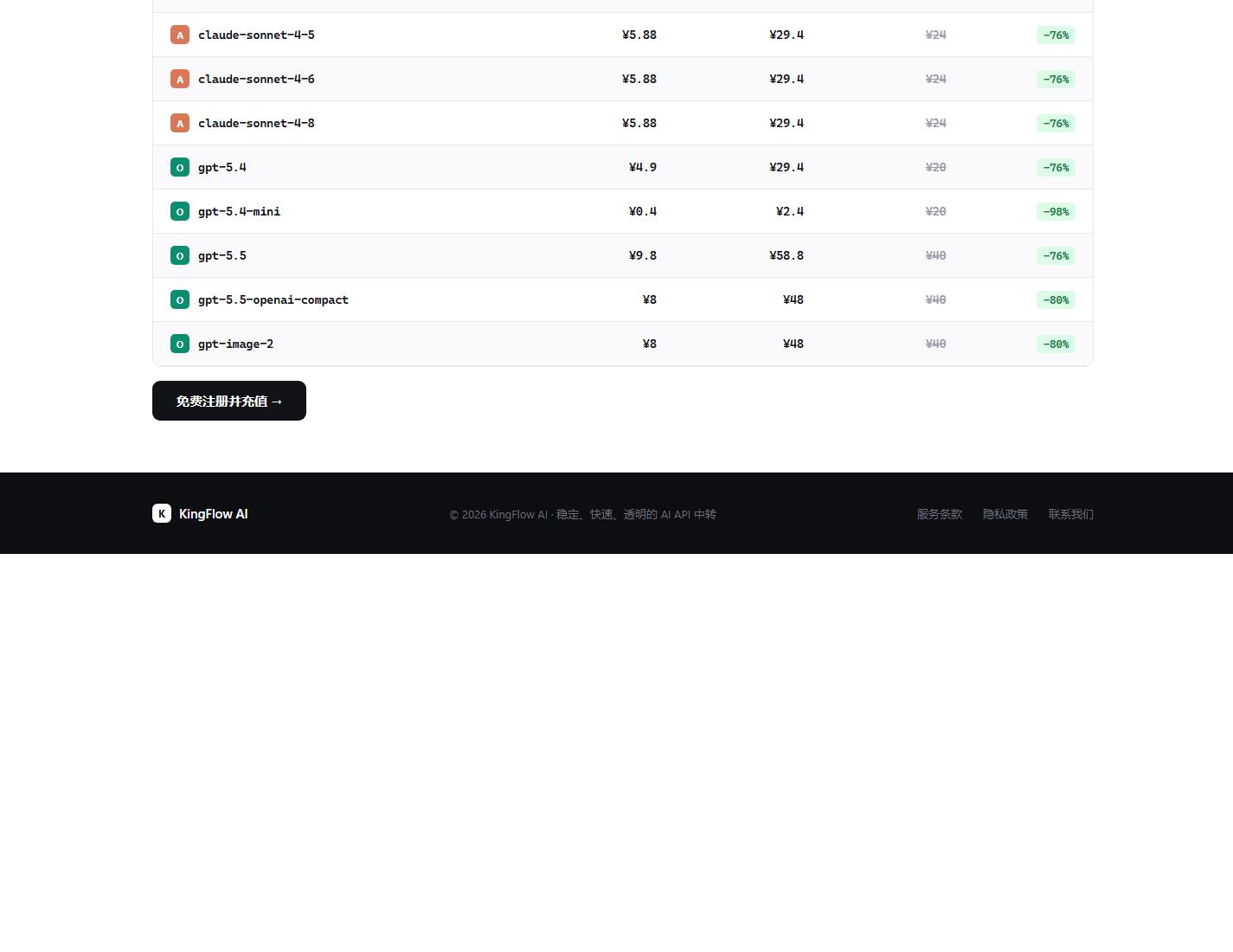The height and width of the screenshot is (952, 1233).
Task: Click the -98% discount badge
Action: click(1056, 211)
